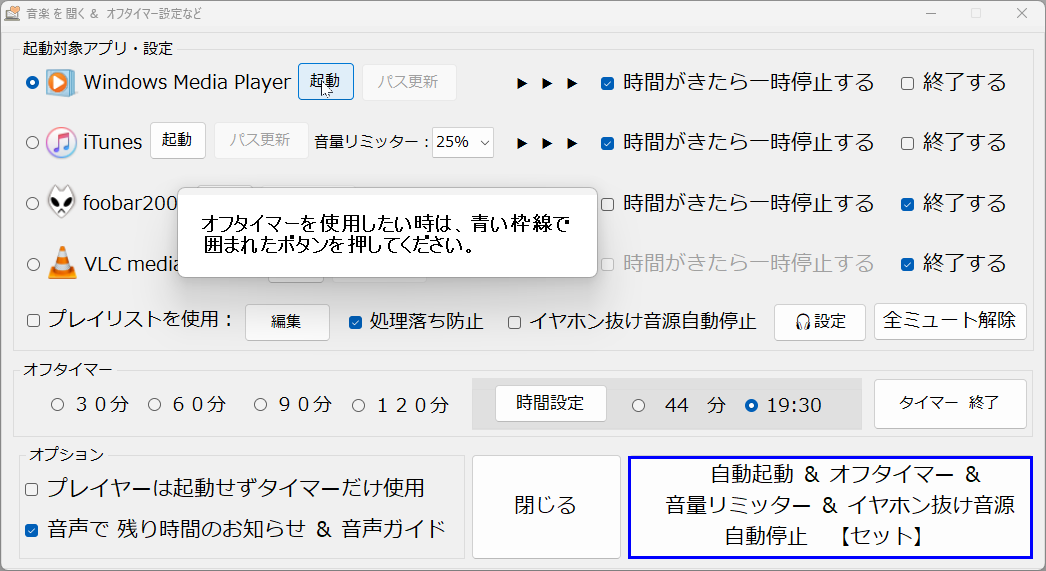Screen dimensions: 1046x571
Task: Click the iTunes music note icon
Action: click(x=61, y=142)
